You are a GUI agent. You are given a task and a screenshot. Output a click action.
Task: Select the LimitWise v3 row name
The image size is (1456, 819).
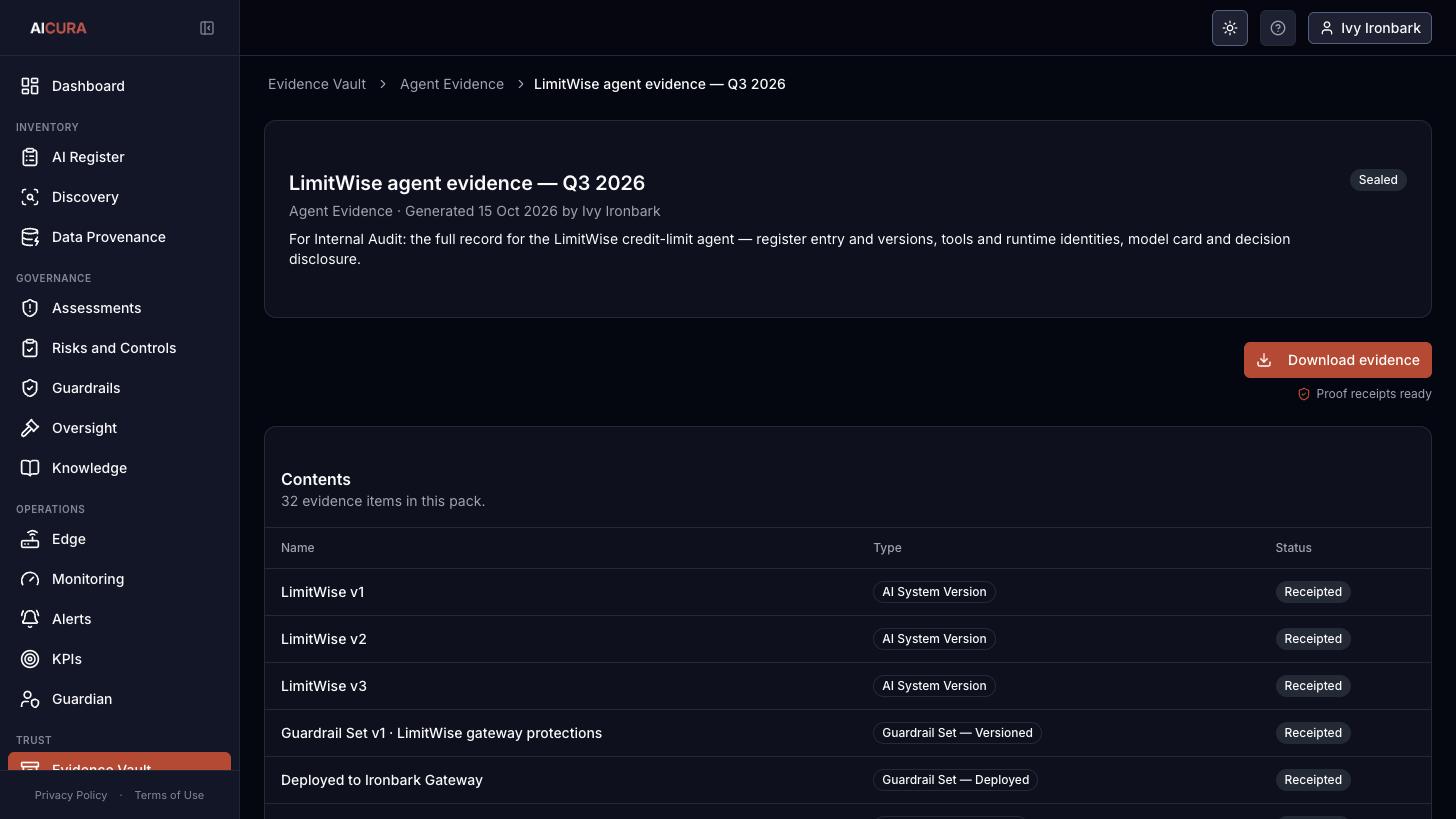324,686
